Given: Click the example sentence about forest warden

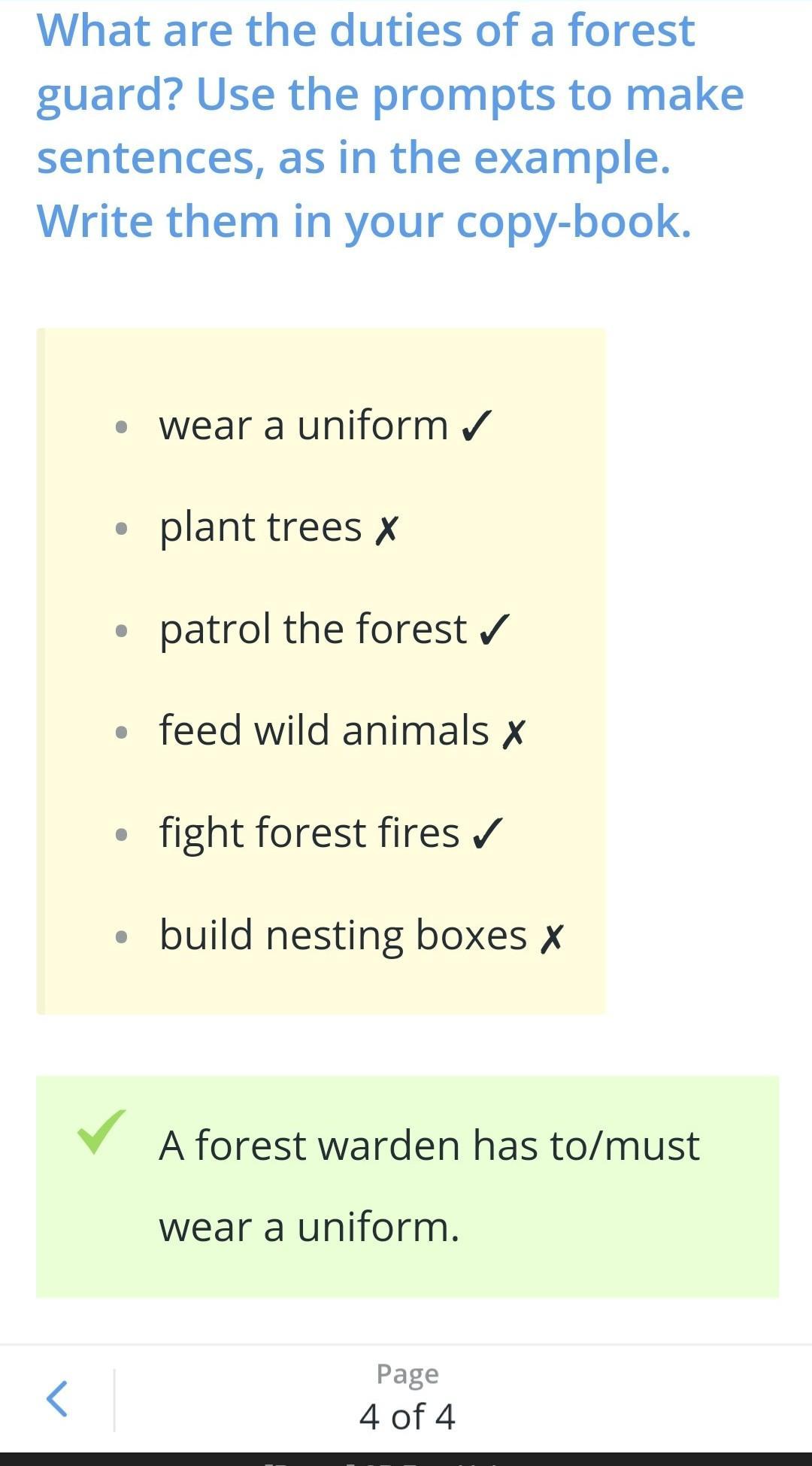Looking at the screenshot, I should pyautogui.click(x=429, y=1186).
